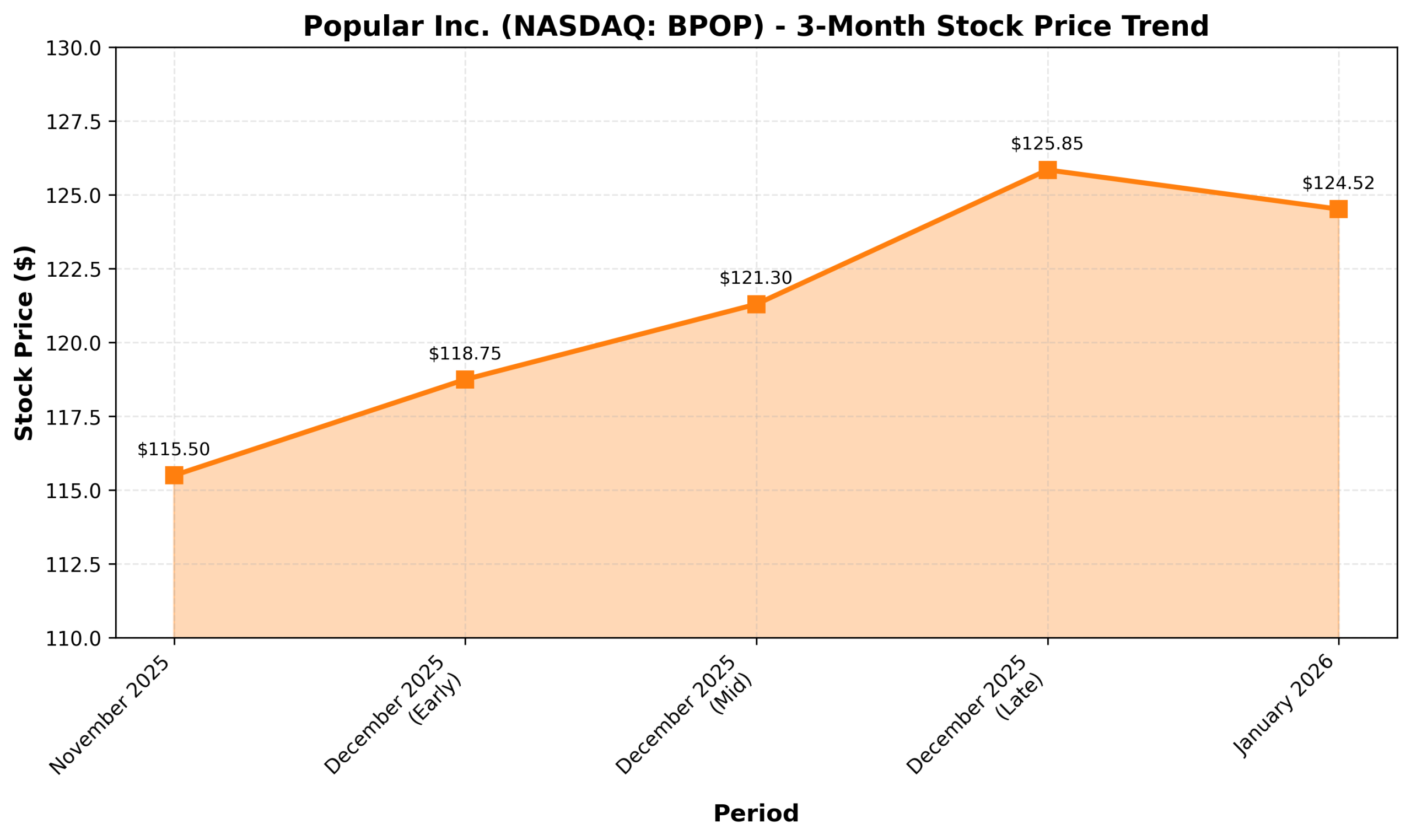Click the $125.85 price label

(1047, 144)
